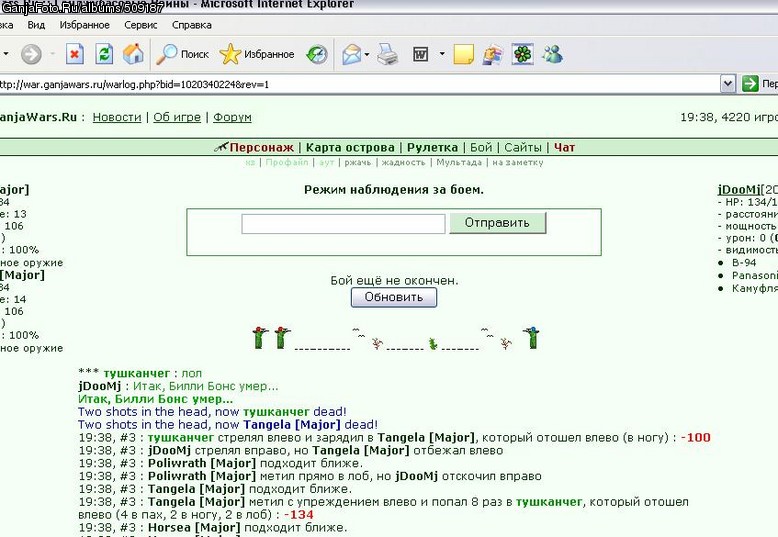Click the yellow note toolbar icon

(463, 54)
